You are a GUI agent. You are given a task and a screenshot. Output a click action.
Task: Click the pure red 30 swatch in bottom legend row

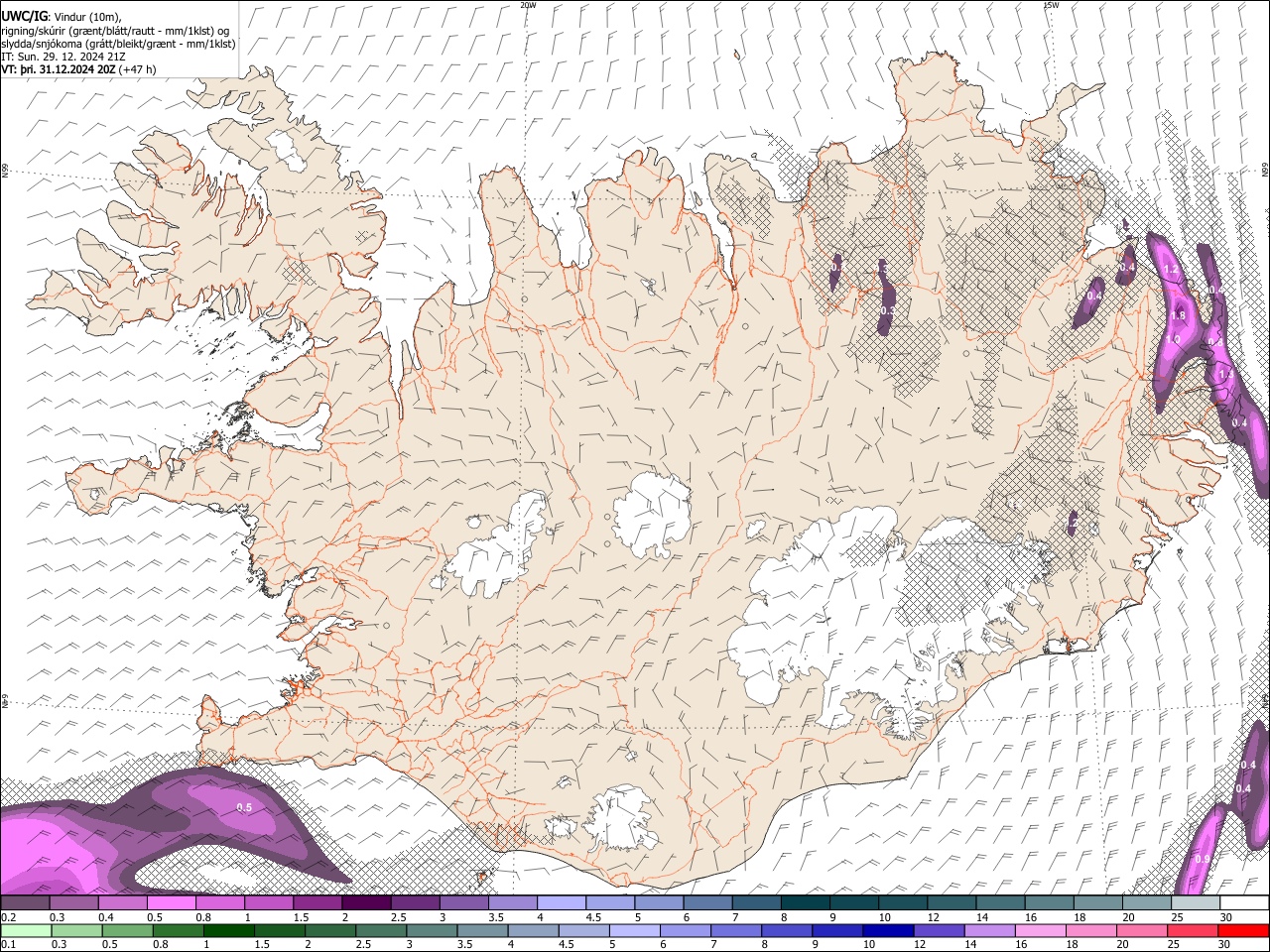[x=1242, y=930]
